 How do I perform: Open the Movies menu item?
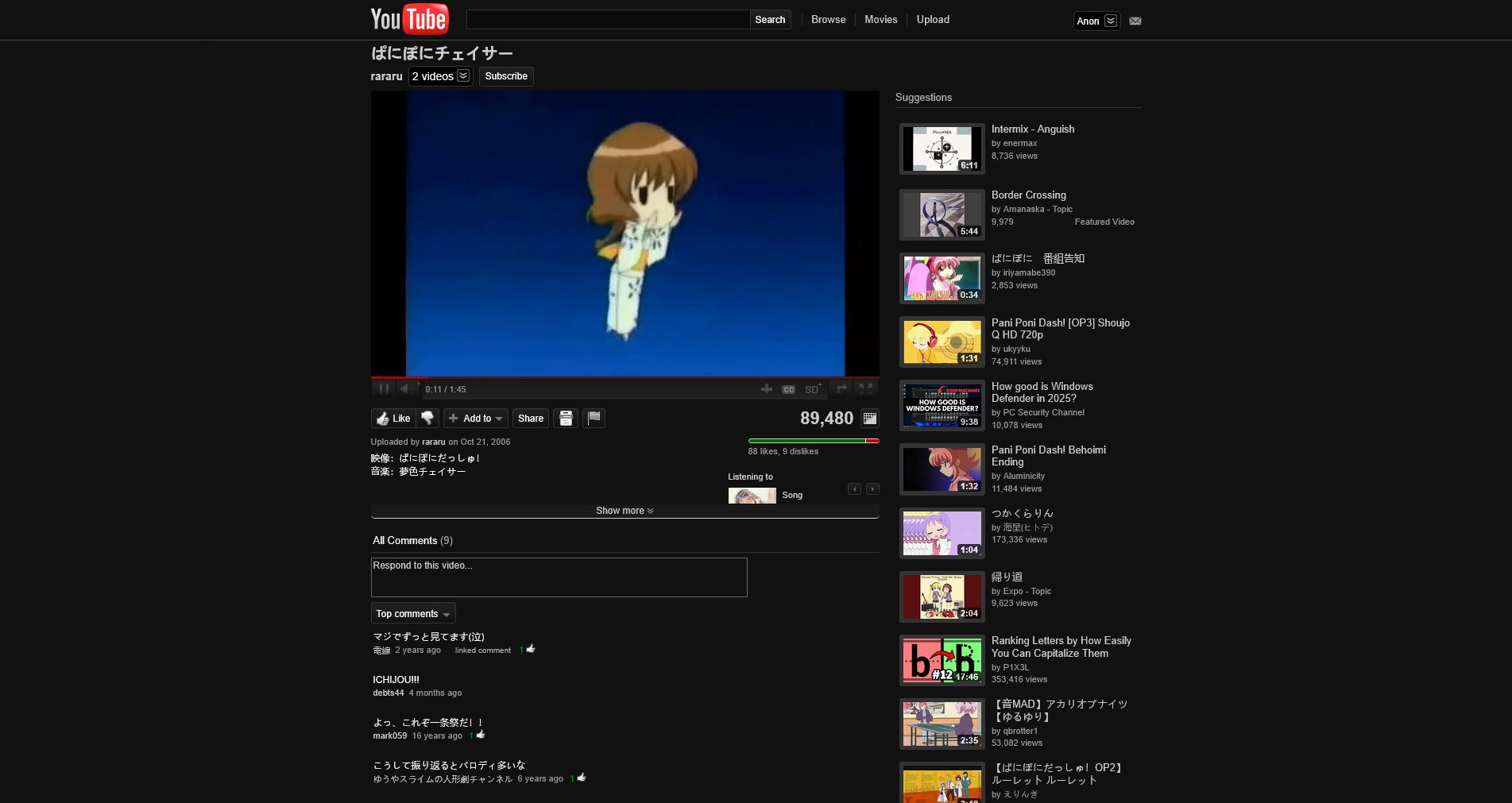[x=880, y=19]
